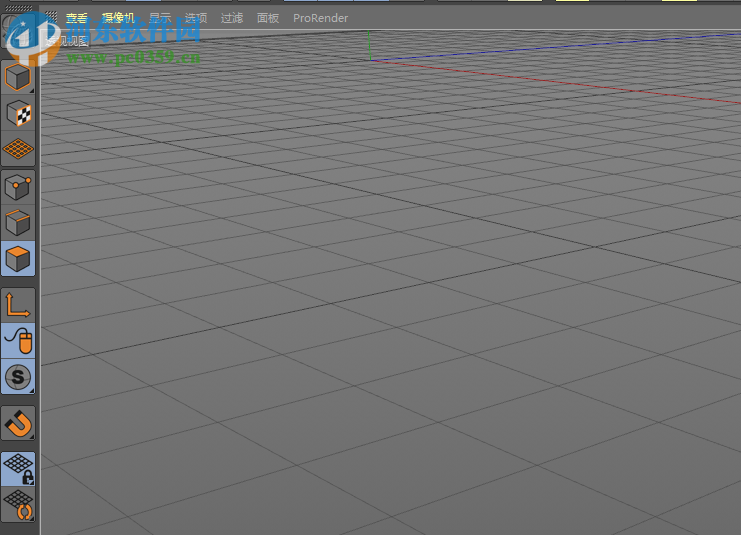This screenshot has width=741, height=535.
Task: Switch to Edges mode cube icon
Action: click(18, 223)
